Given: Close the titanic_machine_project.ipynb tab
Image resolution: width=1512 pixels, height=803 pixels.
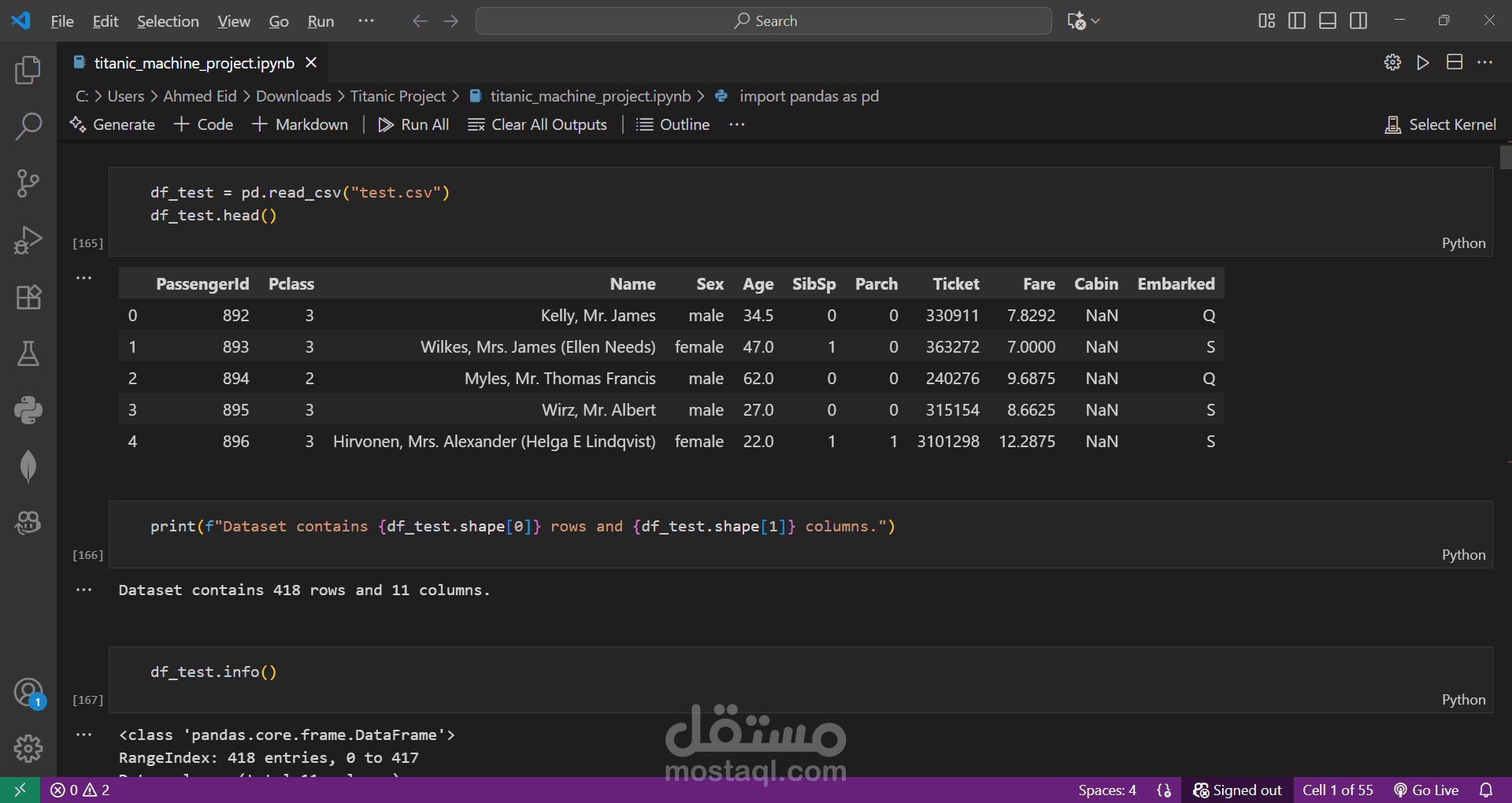Looking at the screenshot, I should tap(311, 63).
